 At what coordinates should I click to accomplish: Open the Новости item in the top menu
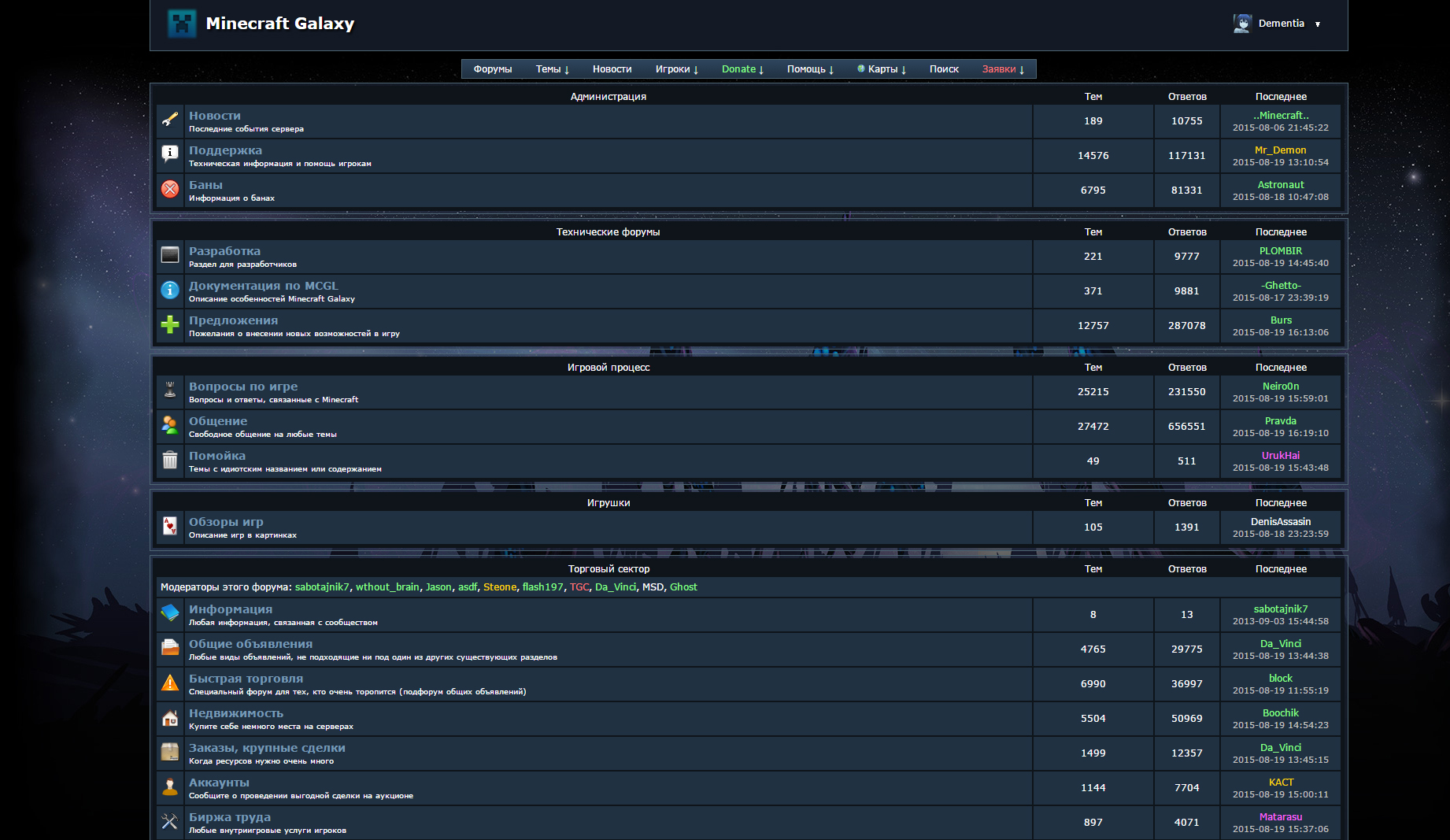pyautogui.click(x=612, y=69)
